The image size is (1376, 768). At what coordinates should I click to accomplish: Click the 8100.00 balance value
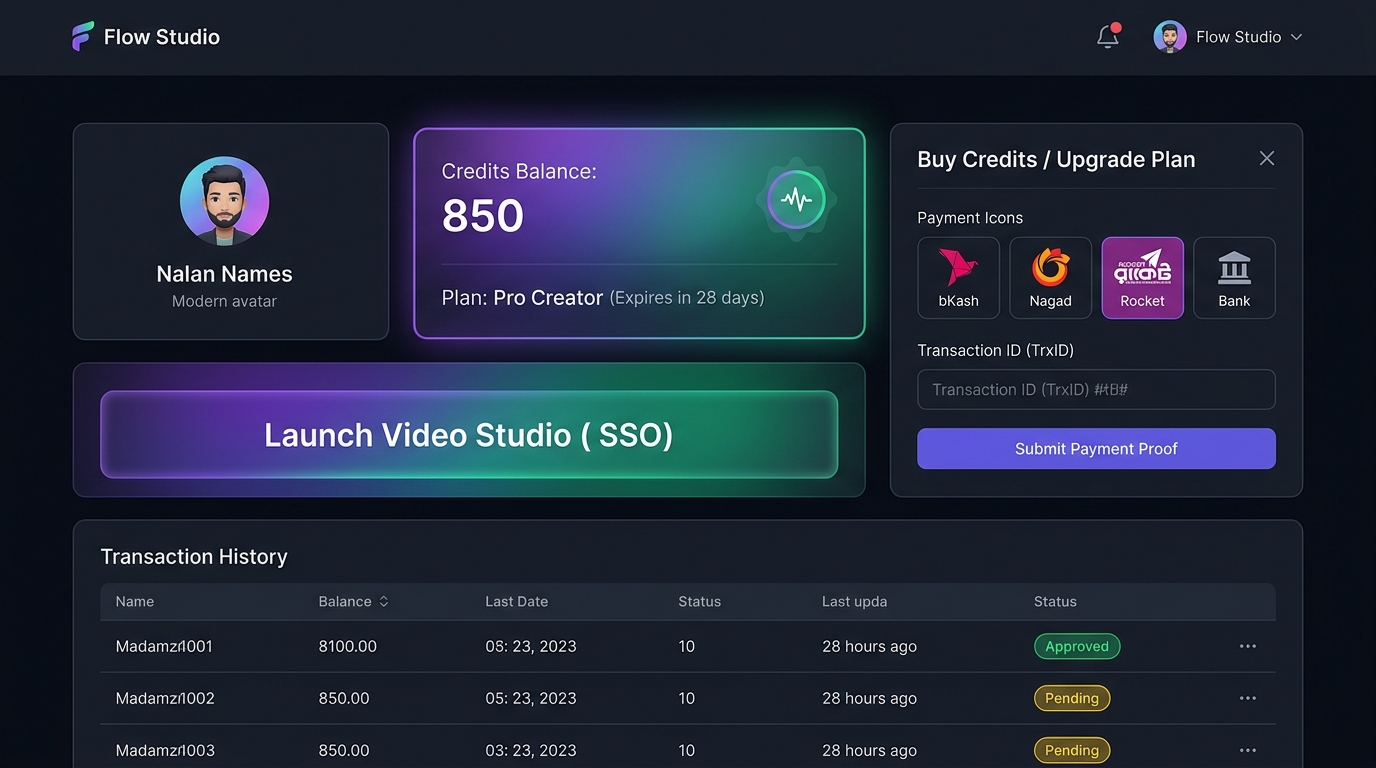coord(348,646)
